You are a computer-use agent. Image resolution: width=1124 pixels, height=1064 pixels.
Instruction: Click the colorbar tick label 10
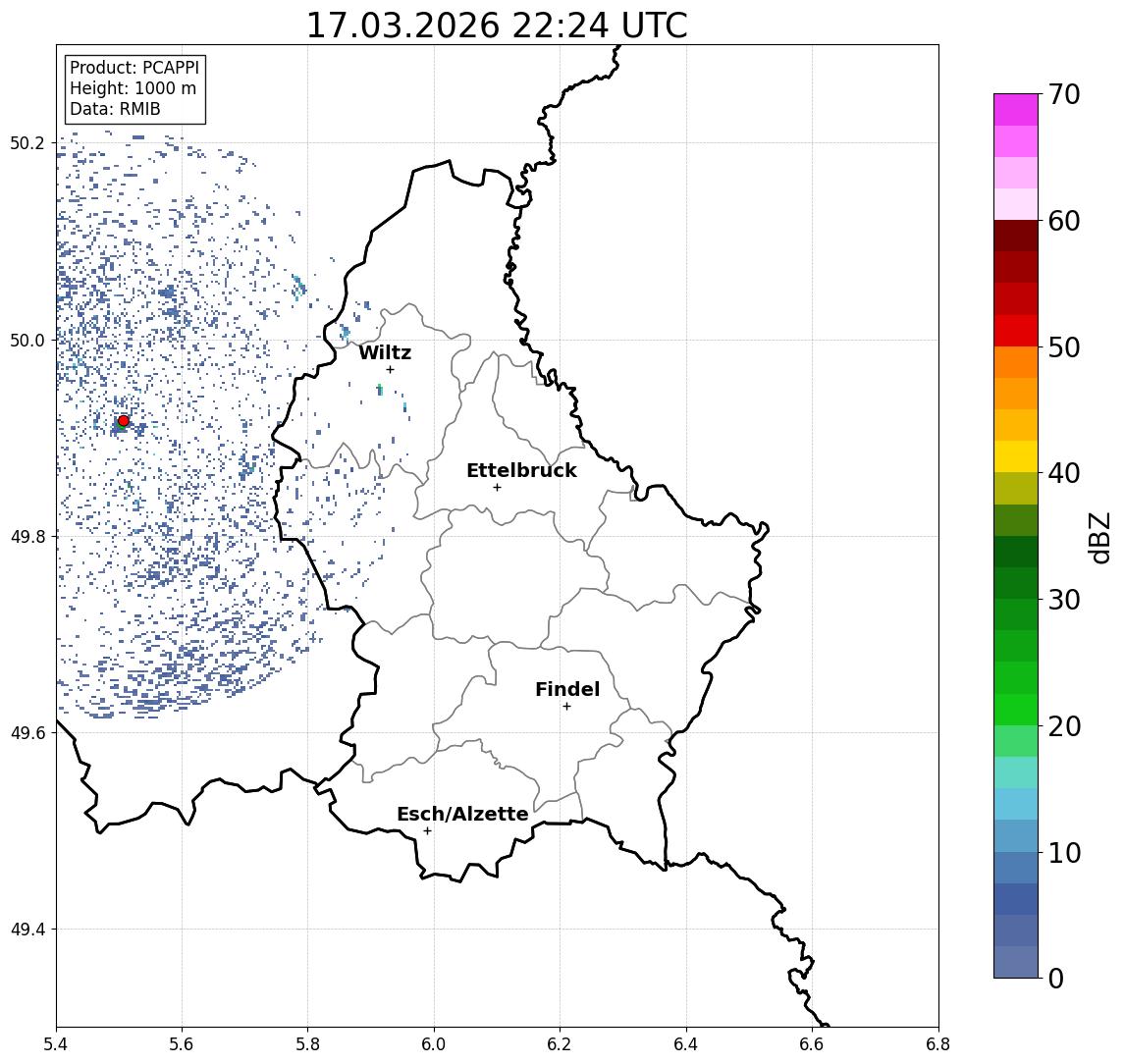click(1064, 852)
